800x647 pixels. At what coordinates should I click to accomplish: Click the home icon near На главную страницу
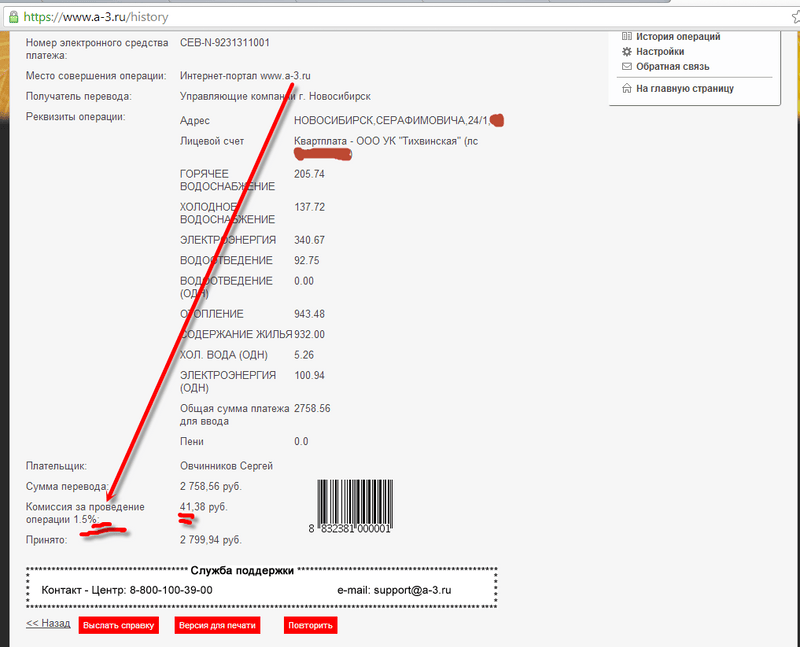[x=627, y=88]
